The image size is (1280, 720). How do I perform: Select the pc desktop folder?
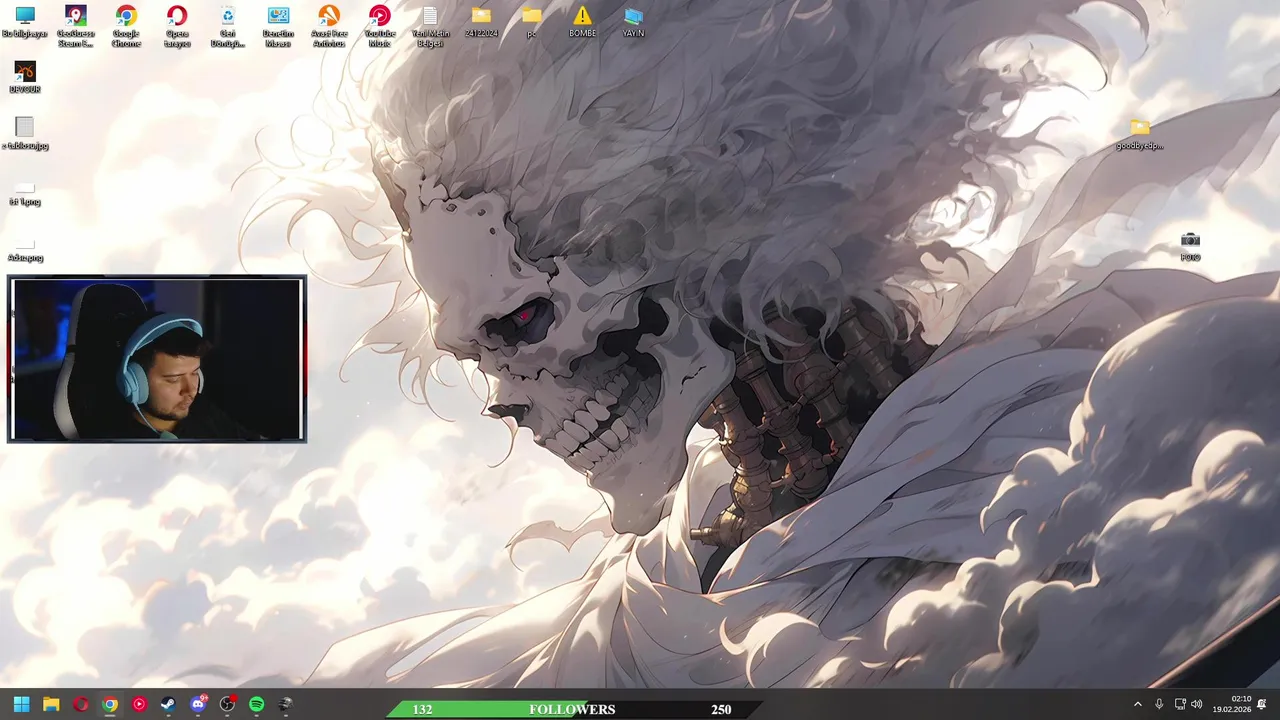click(x=532, y=22)
